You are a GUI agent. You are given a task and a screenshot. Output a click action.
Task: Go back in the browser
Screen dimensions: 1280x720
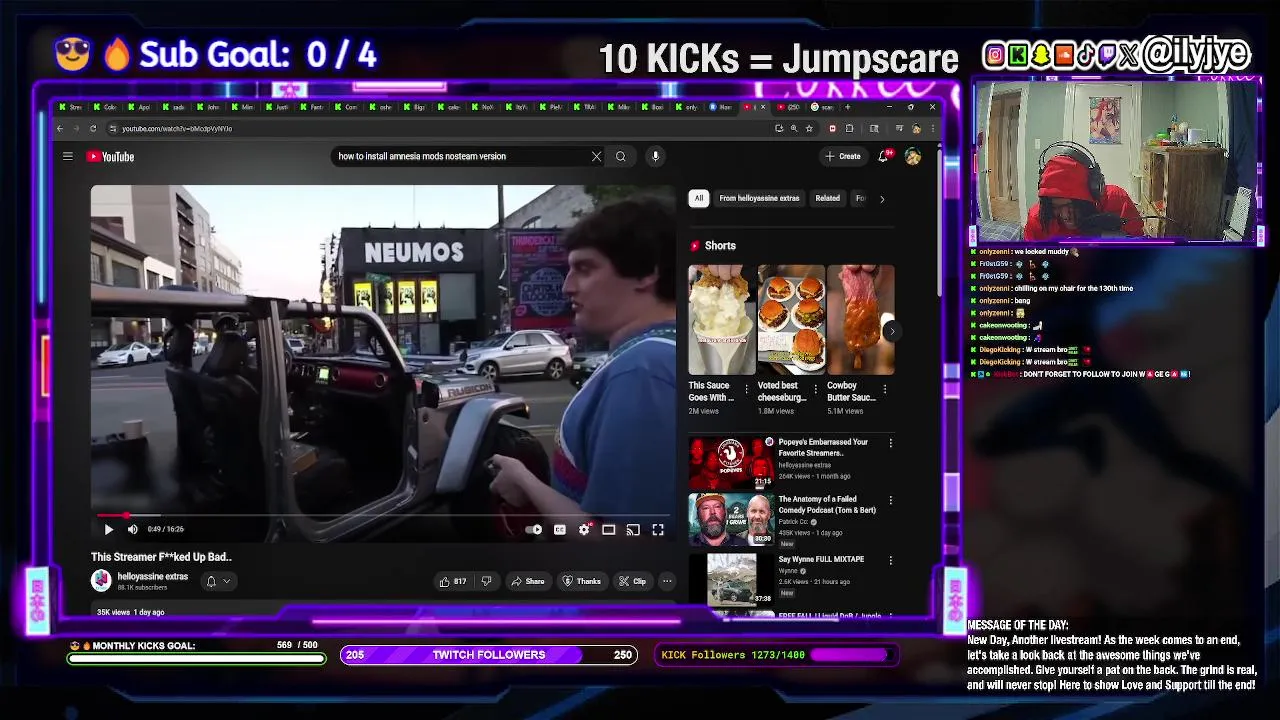tap(60, 128)
